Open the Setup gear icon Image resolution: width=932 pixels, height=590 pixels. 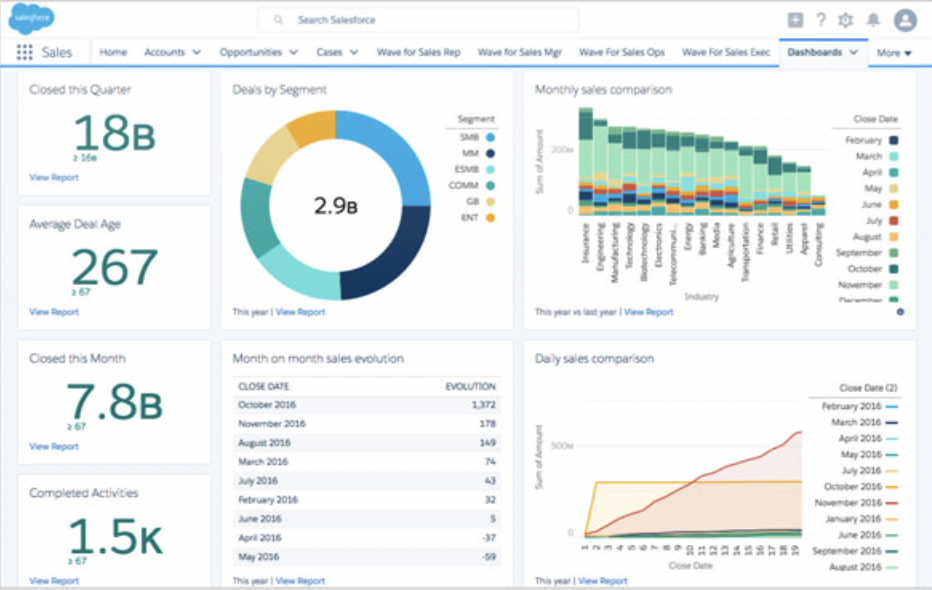pyautogui.click(x=845, y=20)
